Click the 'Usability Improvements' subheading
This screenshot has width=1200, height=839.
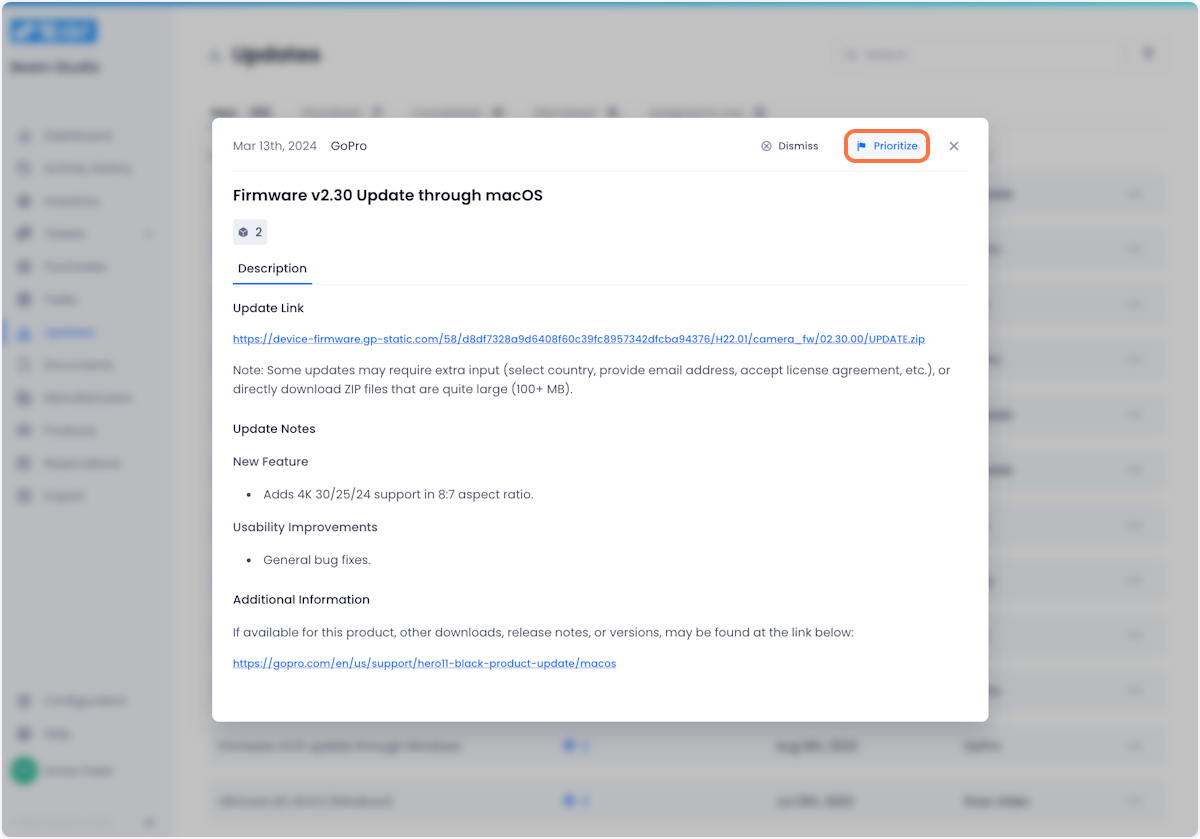[x=305, y=527]
